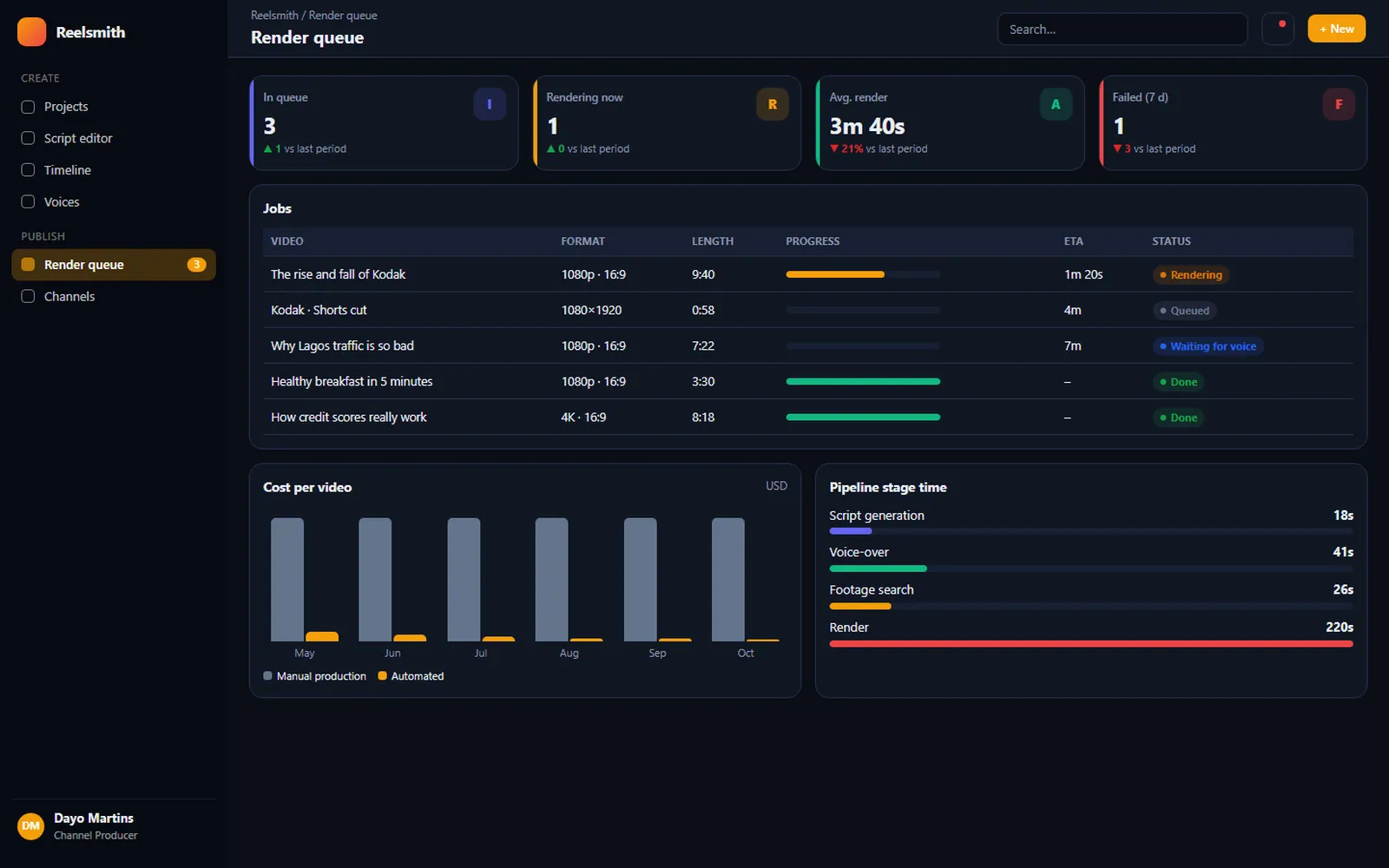Viewport: 1389px width, 868px height.
Task: Click the Reelsmith orange logo icon
Action: (31, 32)
